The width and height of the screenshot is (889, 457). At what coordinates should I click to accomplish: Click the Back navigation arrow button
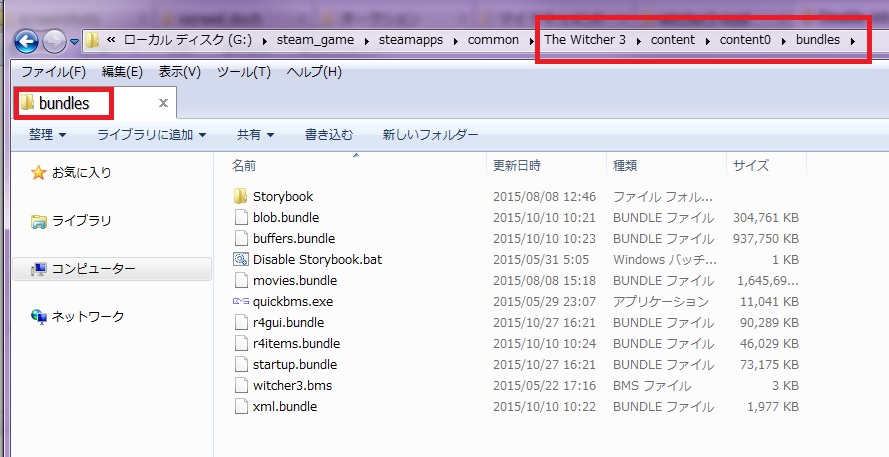coord(26,42)
